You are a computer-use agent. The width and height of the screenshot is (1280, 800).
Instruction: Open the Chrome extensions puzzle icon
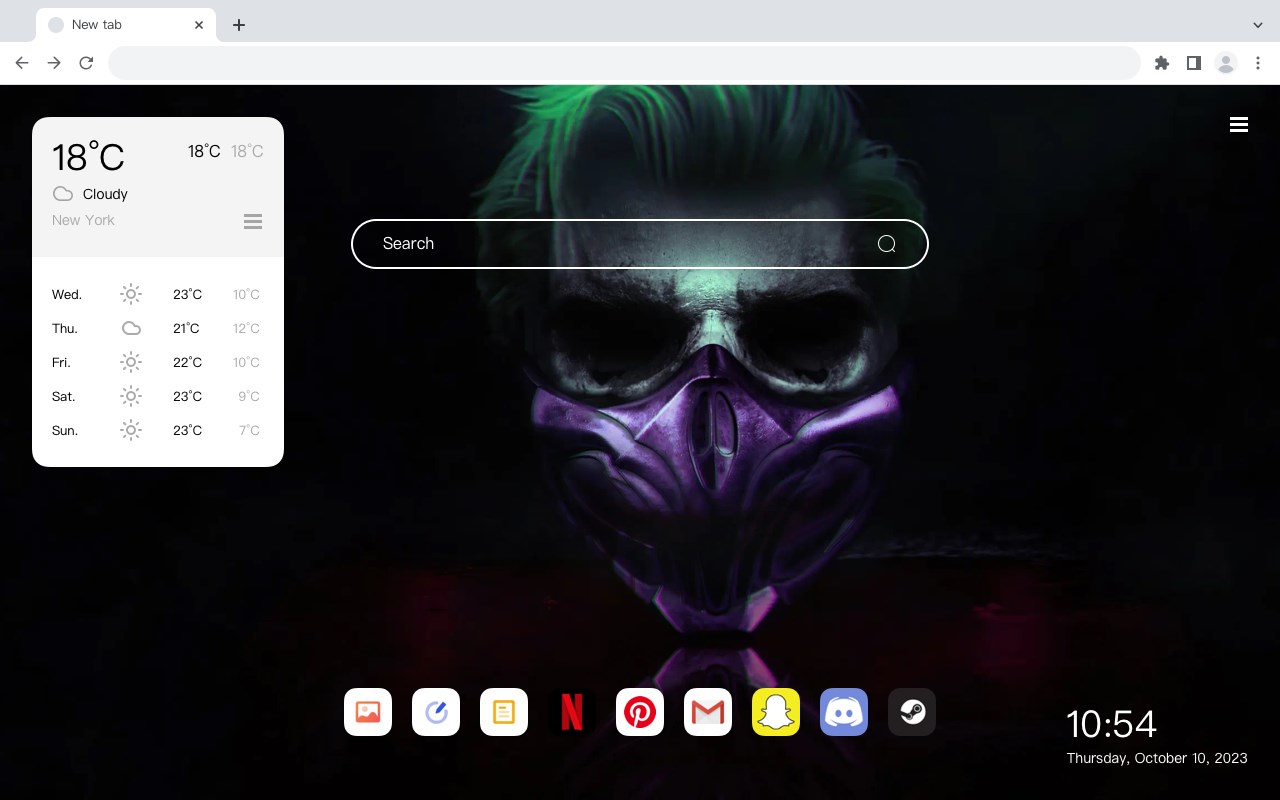(x=1161, y=63)
